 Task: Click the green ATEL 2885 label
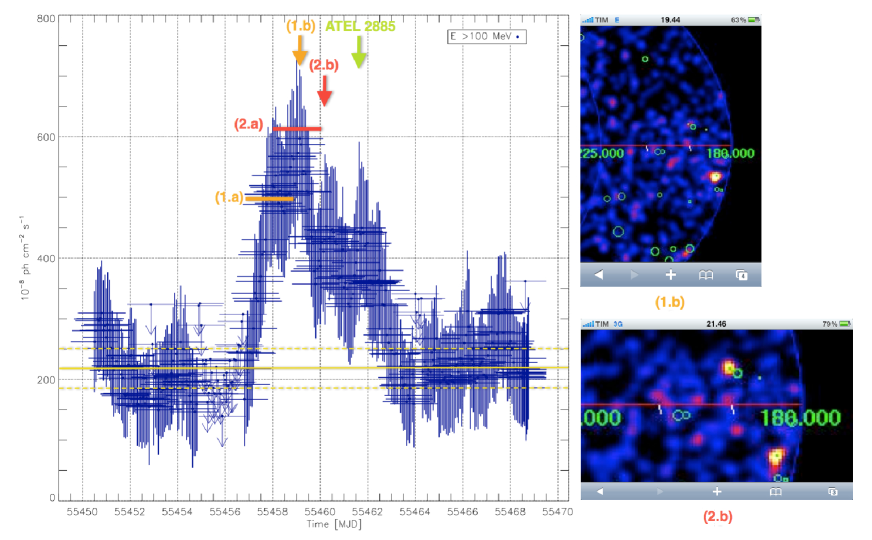point(360,26)
